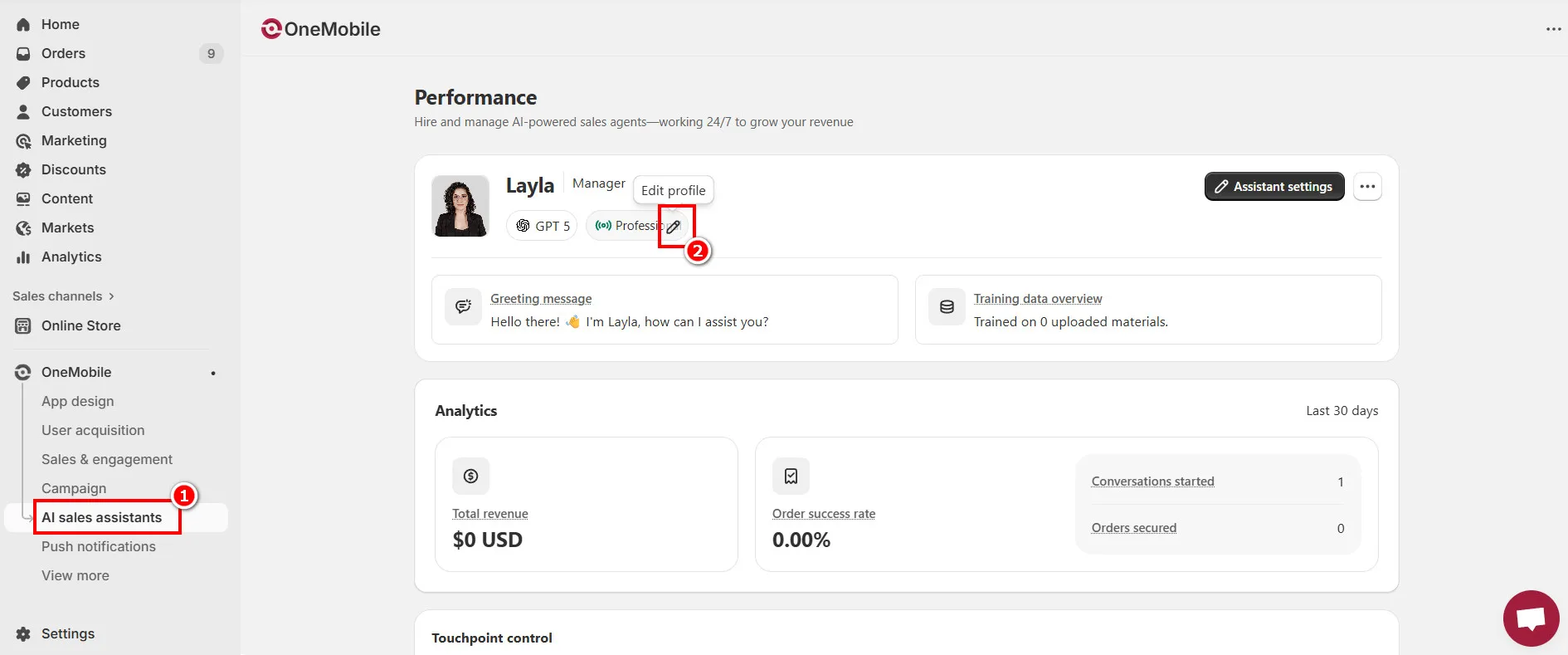Click the Customers person icon
The width and height of the screenshot is (1568, 655).
[x=23, y=111]
